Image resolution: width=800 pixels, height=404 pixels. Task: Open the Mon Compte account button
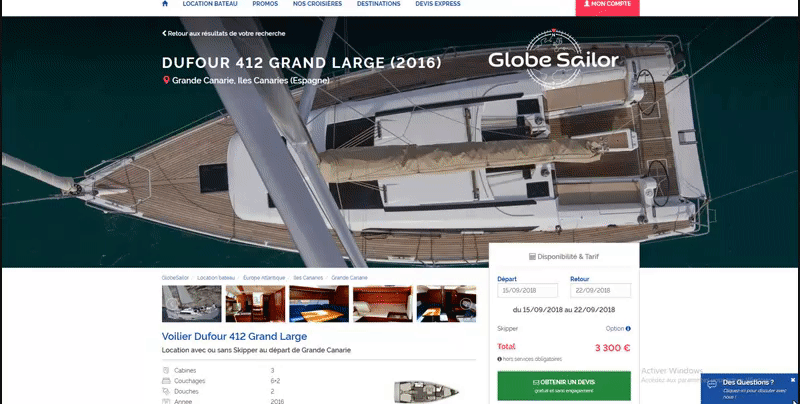coord(607,6)
